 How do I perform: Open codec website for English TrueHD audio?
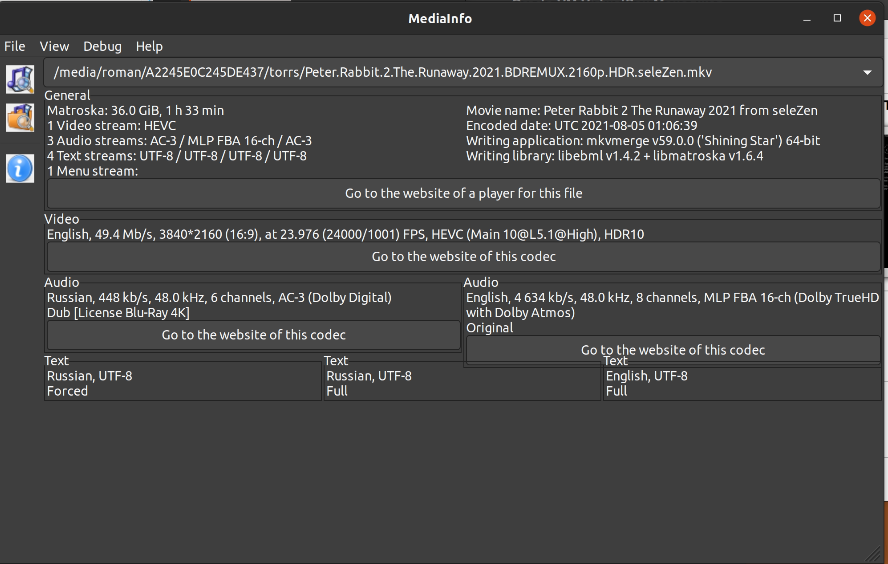672,350
